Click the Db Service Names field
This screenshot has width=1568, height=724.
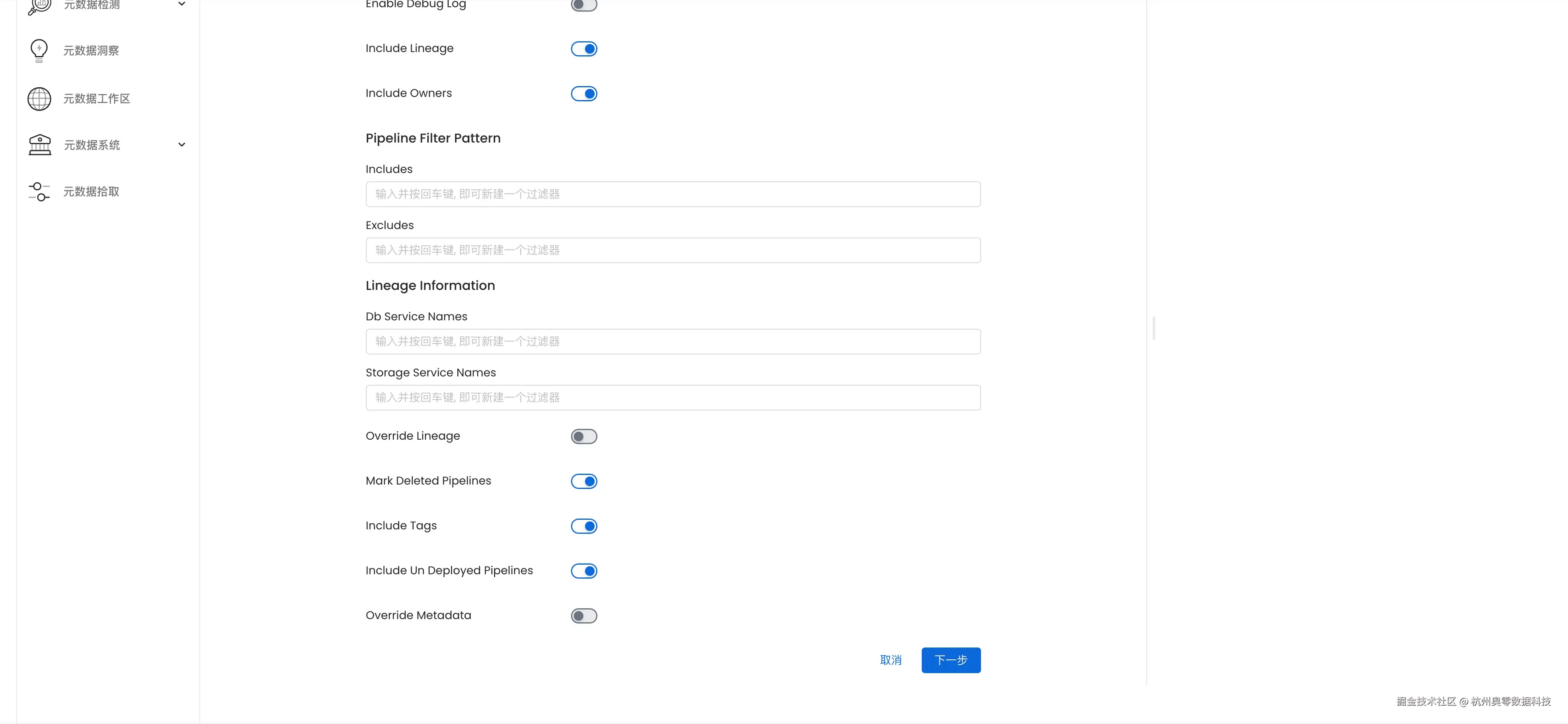click(x=673, y=342)
